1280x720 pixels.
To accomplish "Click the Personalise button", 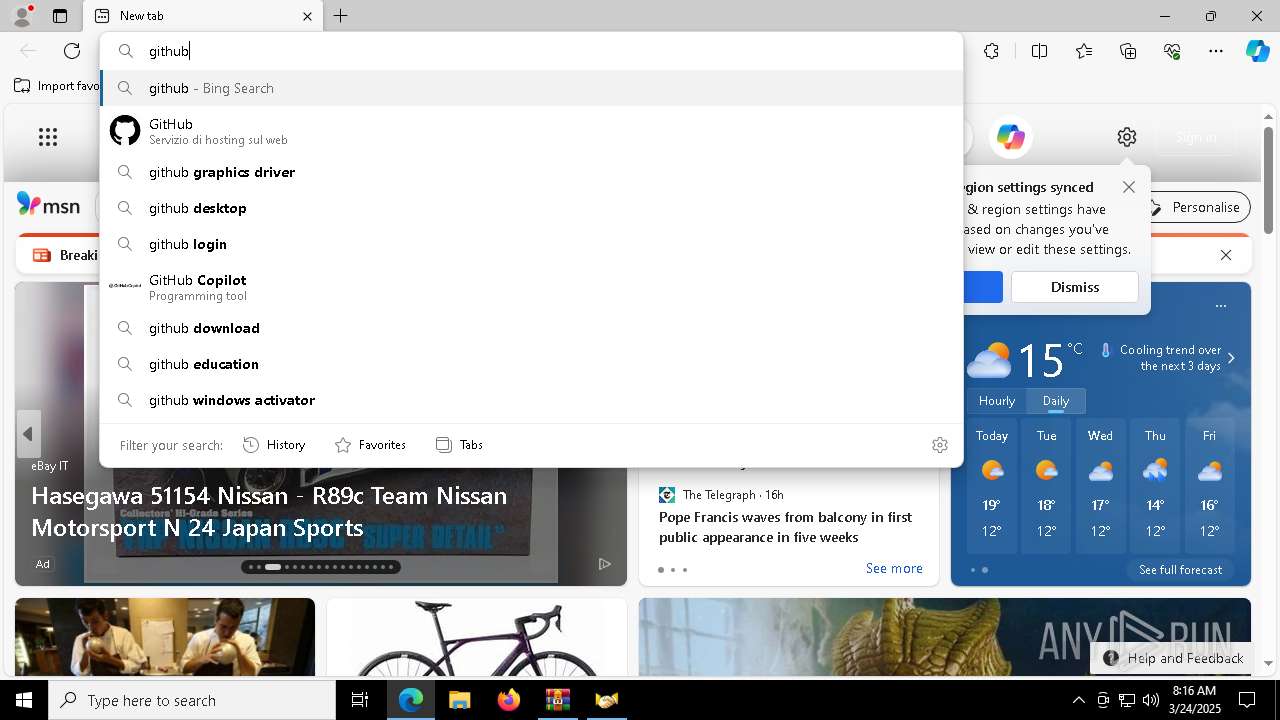I will 1195,207.
